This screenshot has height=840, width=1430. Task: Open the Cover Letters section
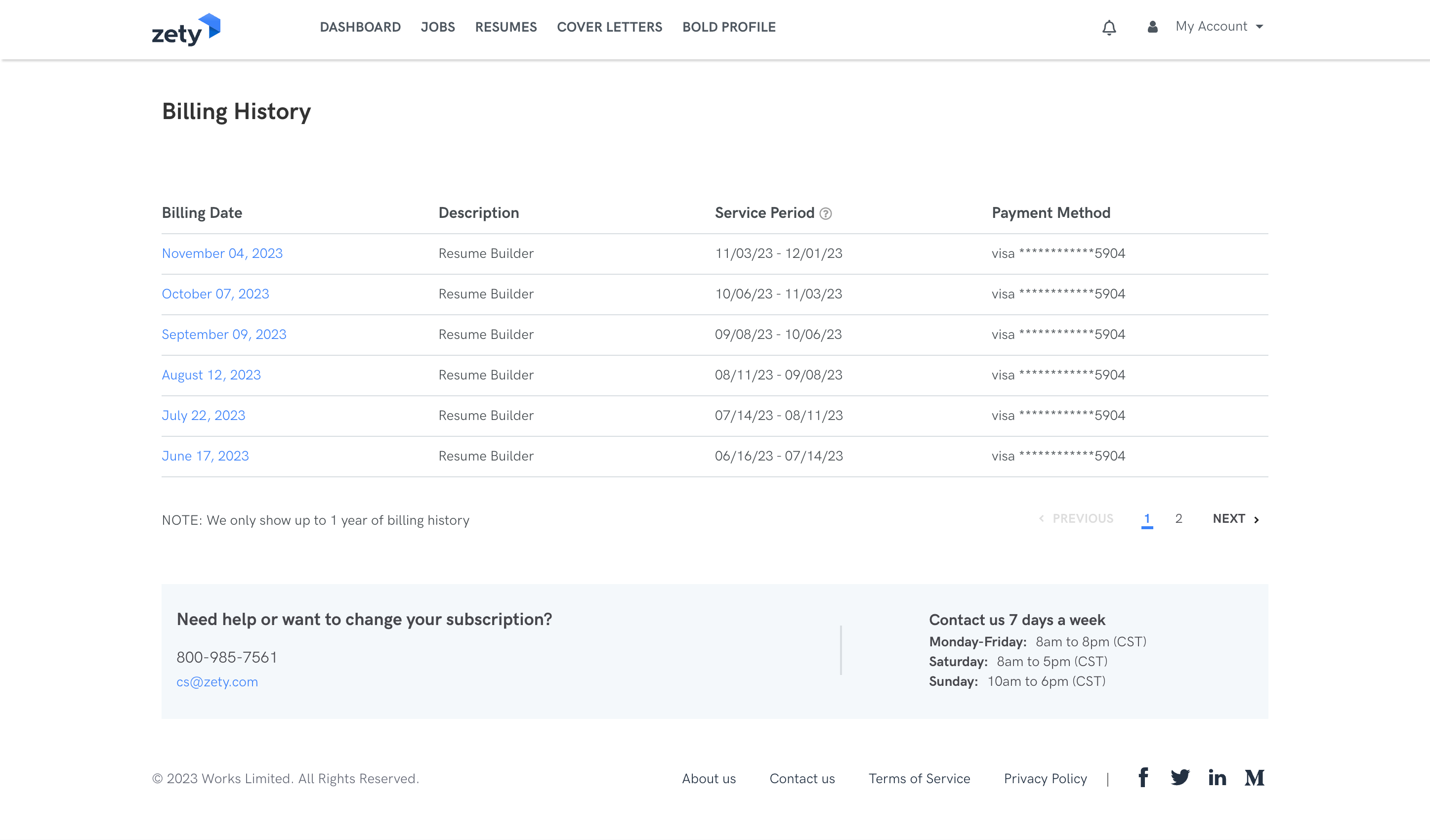pos(609,27)
